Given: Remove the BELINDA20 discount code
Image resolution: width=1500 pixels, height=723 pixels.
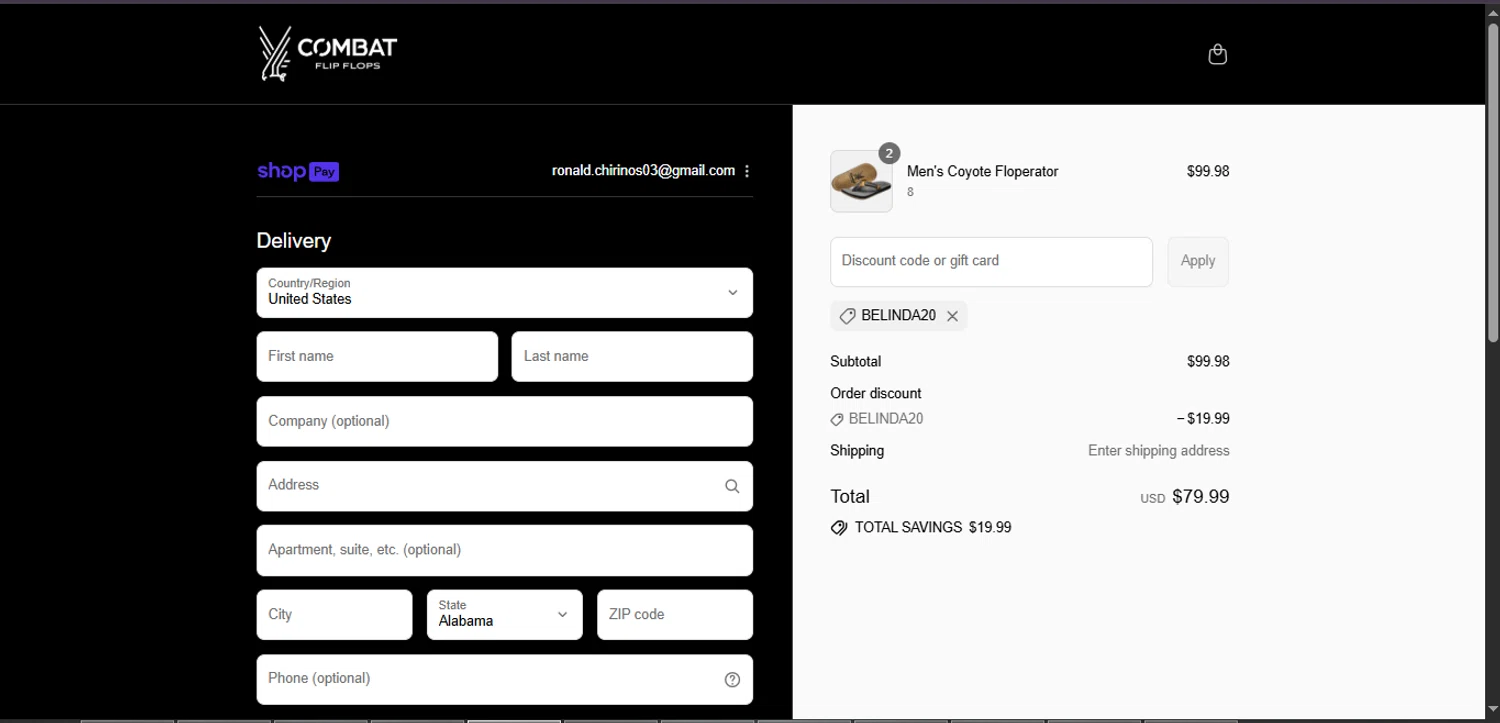Looking at the screenshot, I should coord(952,316).
